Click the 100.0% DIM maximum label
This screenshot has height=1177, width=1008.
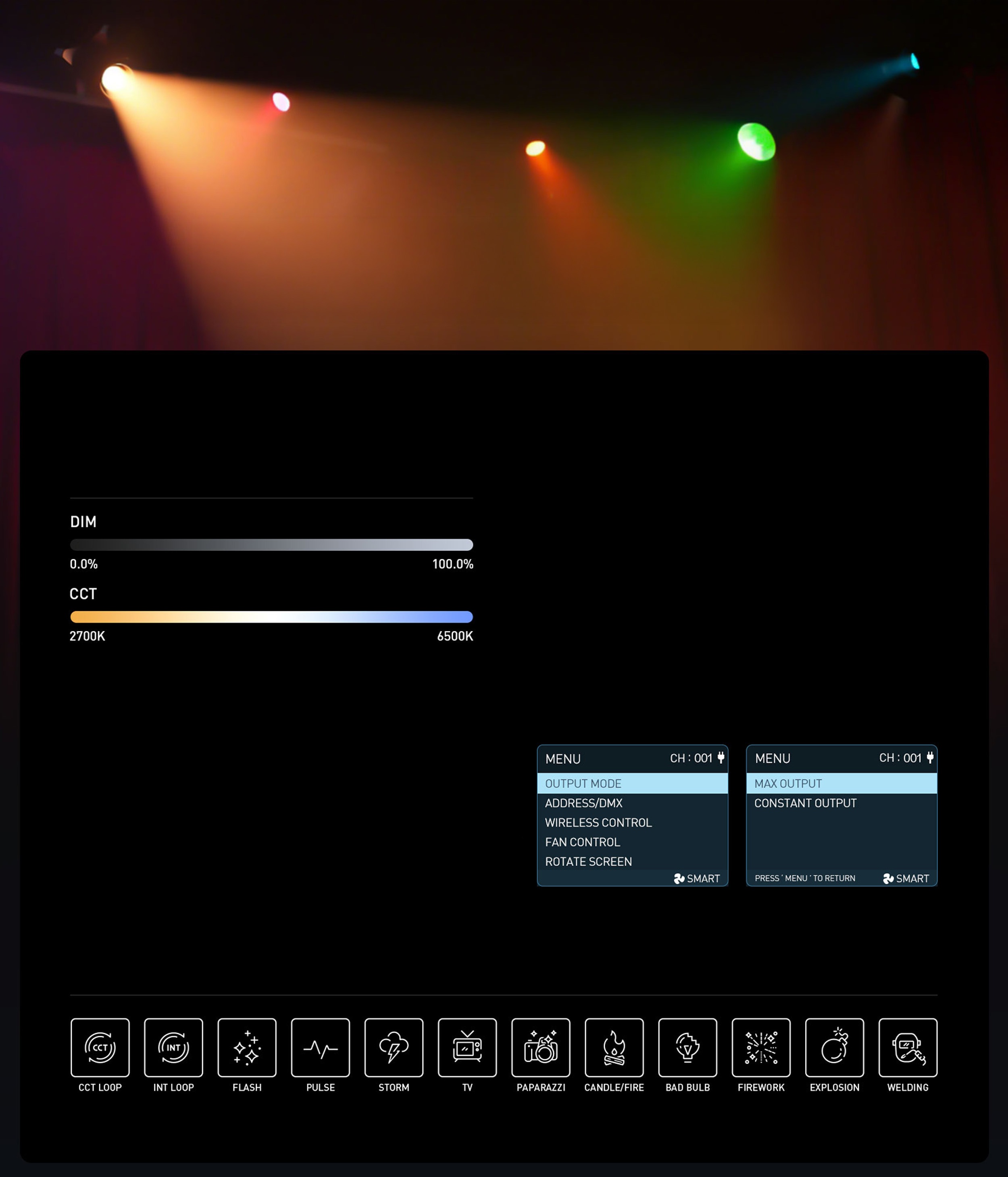point(453,564)
